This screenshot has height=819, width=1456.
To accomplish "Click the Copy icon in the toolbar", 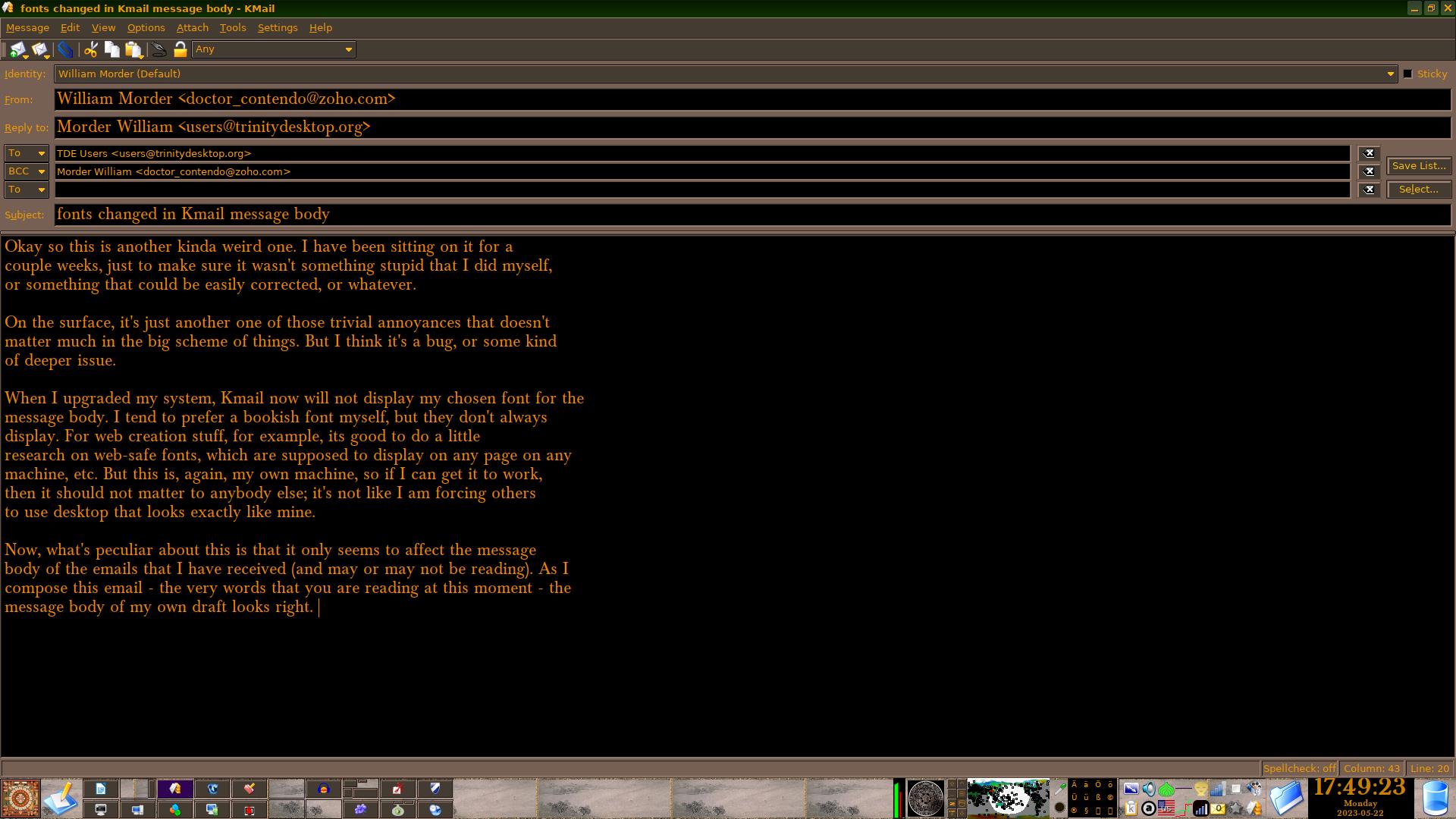I will pyautogui.click(x=112, y=50).
